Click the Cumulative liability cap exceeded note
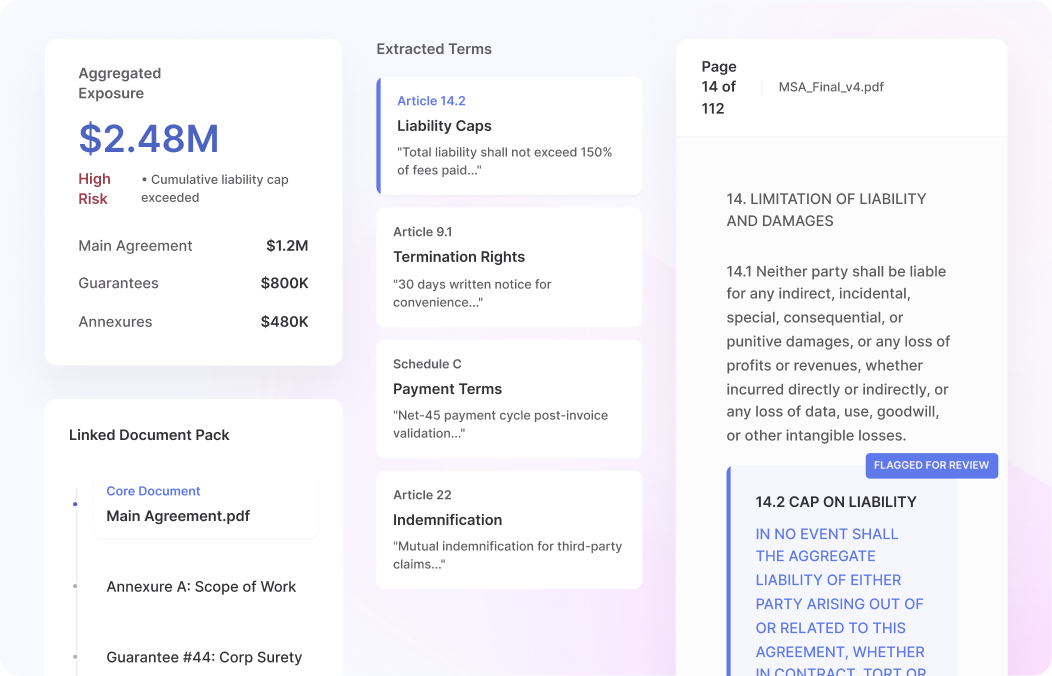Viewport: 1052px width, 676px height. coord(215,188)
